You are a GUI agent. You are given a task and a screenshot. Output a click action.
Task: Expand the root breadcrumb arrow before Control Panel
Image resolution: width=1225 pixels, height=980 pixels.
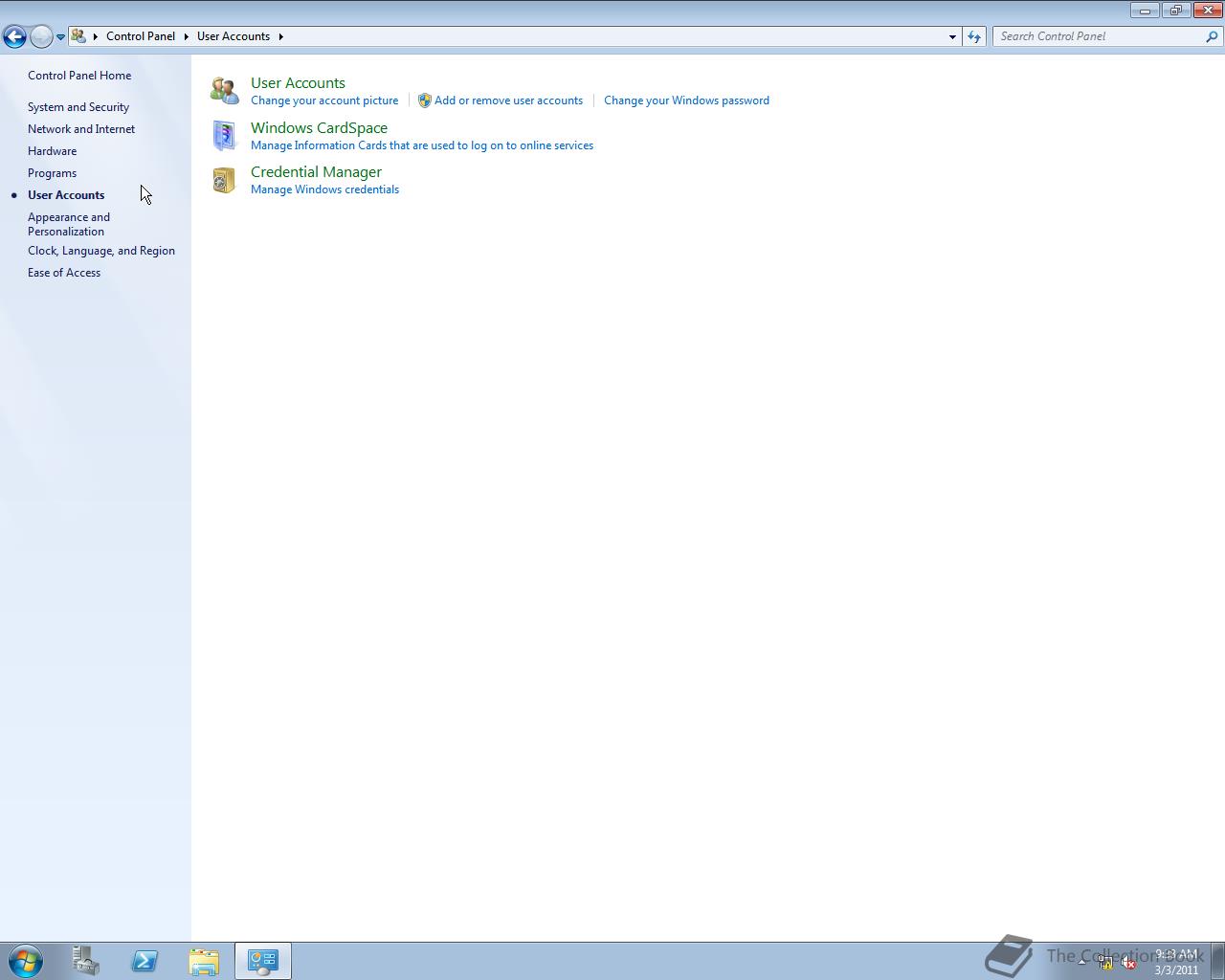[x=96, y=36]
